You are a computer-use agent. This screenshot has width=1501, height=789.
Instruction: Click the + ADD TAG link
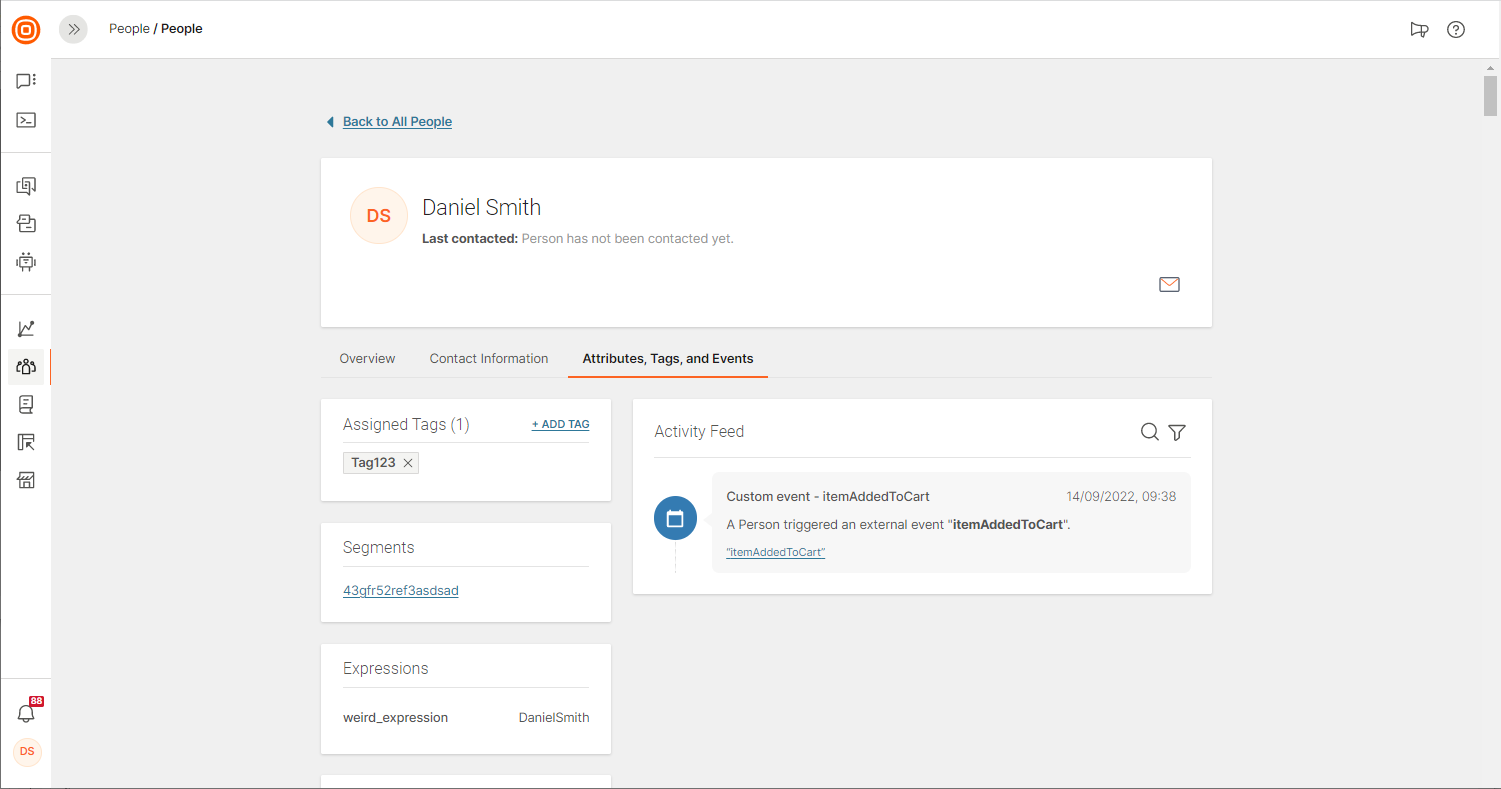(x=560, y=424)
